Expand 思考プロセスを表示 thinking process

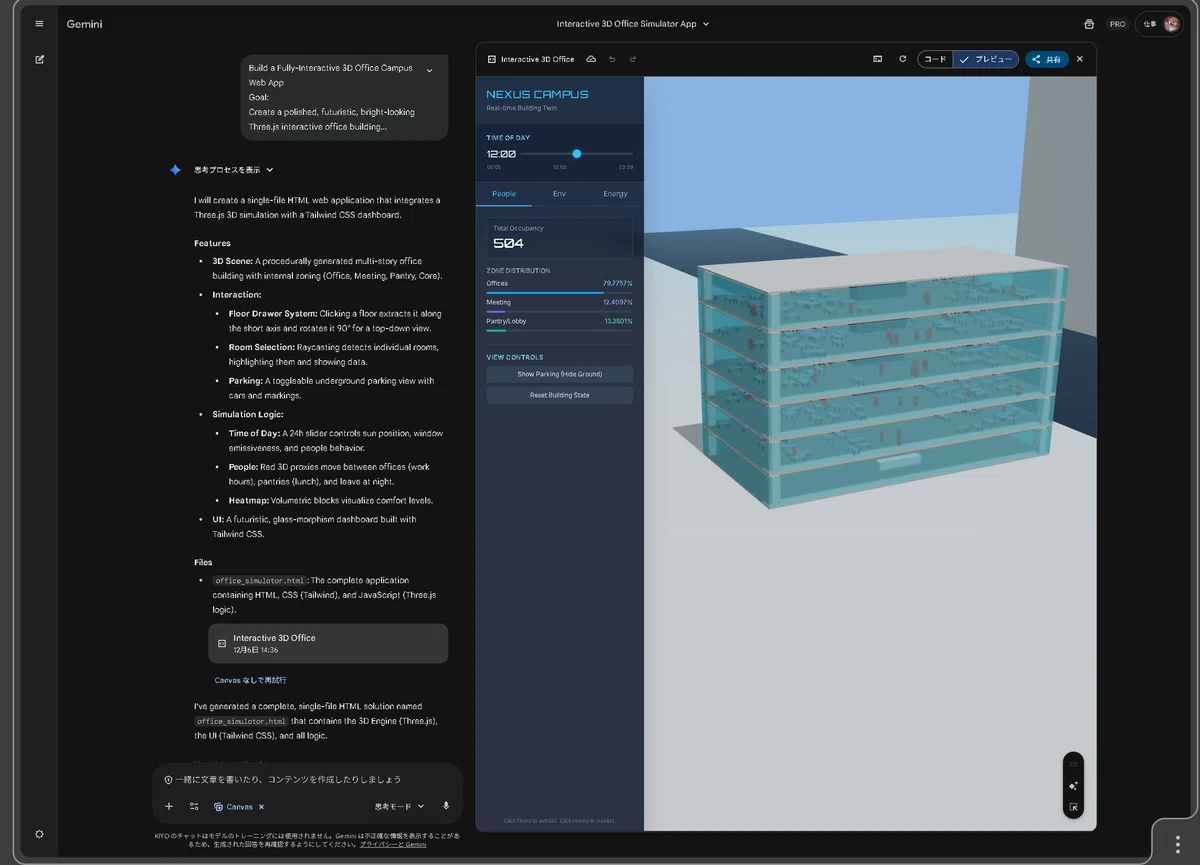[234, 170]
